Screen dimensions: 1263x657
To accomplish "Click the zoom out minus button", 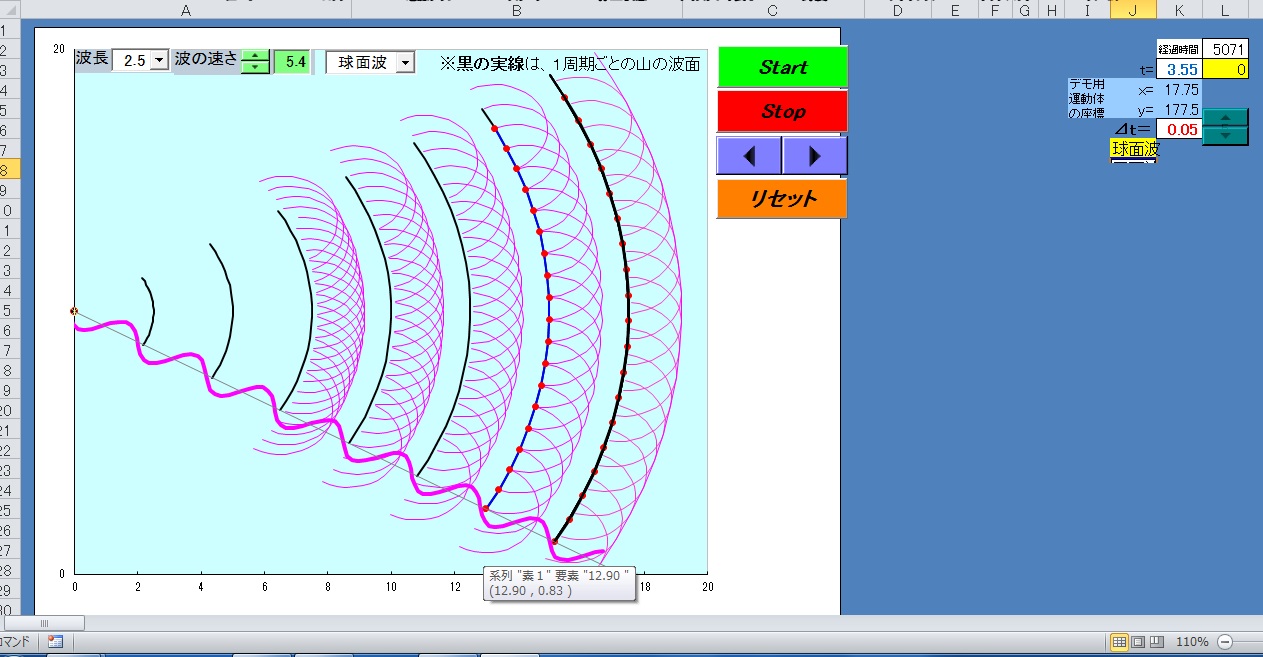I will [1225, 641].
